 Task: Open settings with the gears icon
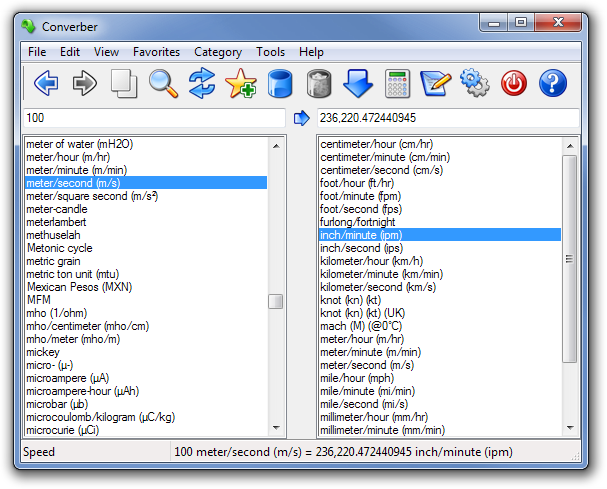[475, 83]
